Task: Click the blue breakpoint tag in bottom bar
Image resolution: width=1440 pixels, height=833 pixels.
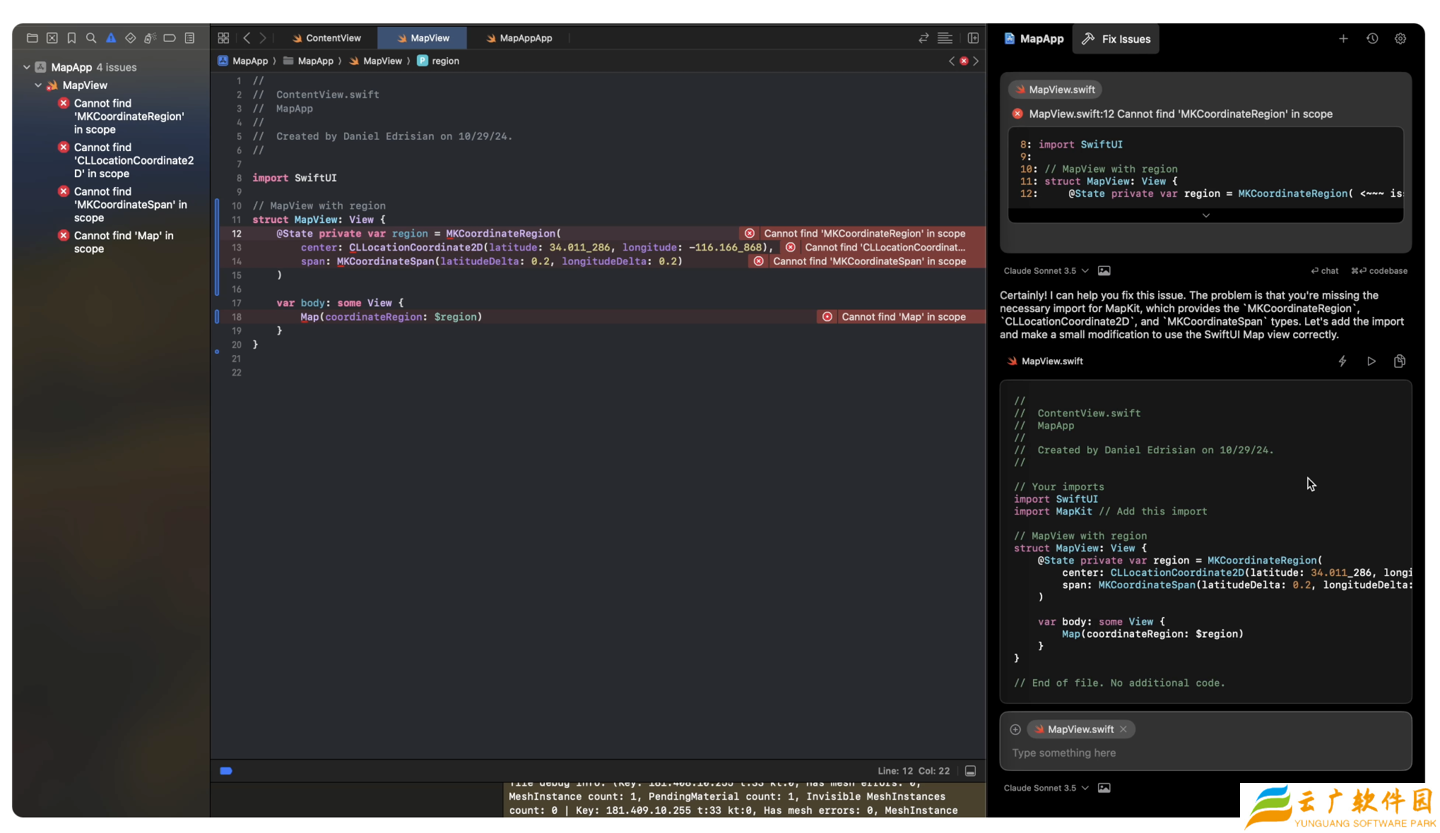Action: (x=226, y=771)
